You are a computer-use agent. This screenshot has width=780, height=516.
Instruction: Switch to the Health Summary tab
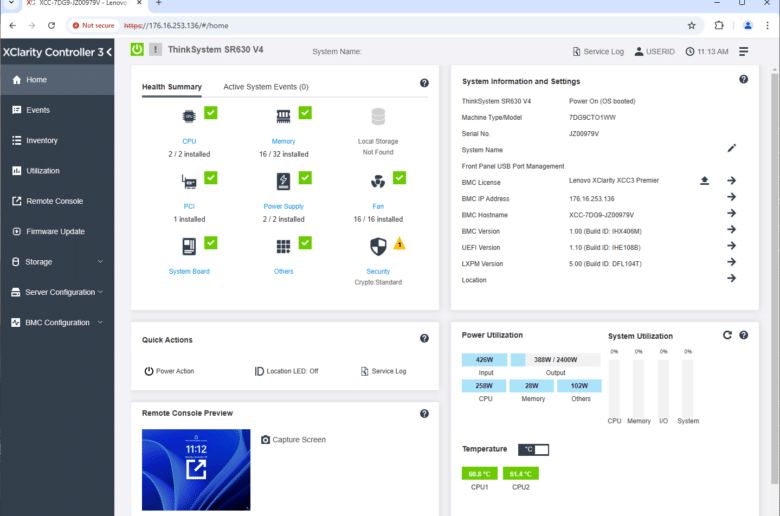[172, 87]
